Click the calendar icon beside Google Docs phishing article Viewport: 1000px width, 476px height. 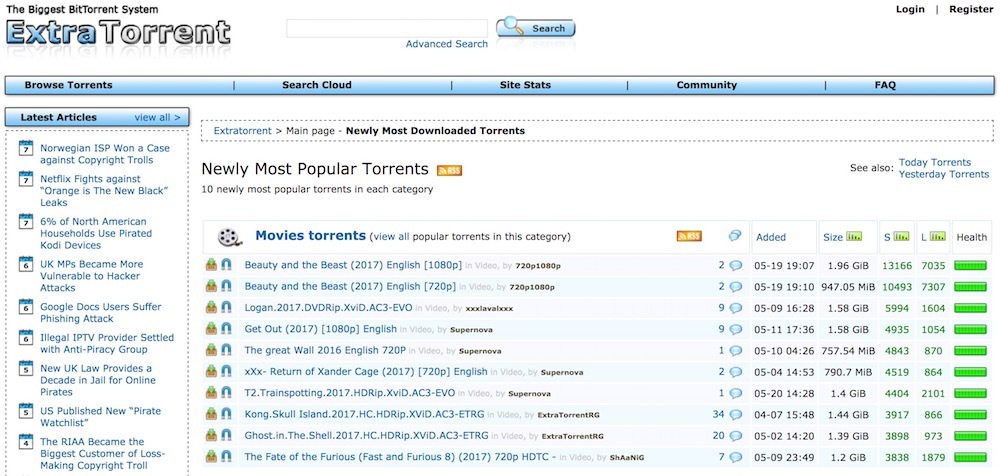tap(26, 306)
